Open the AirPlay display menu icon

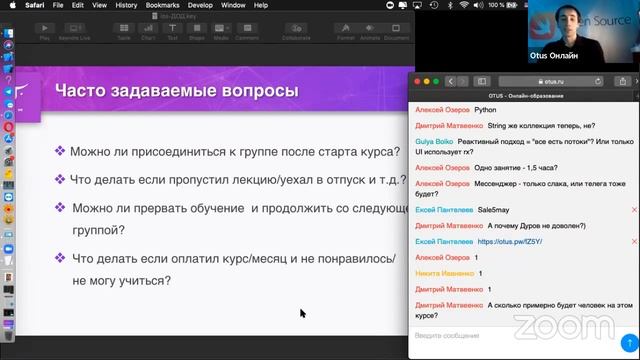[417, 5]
